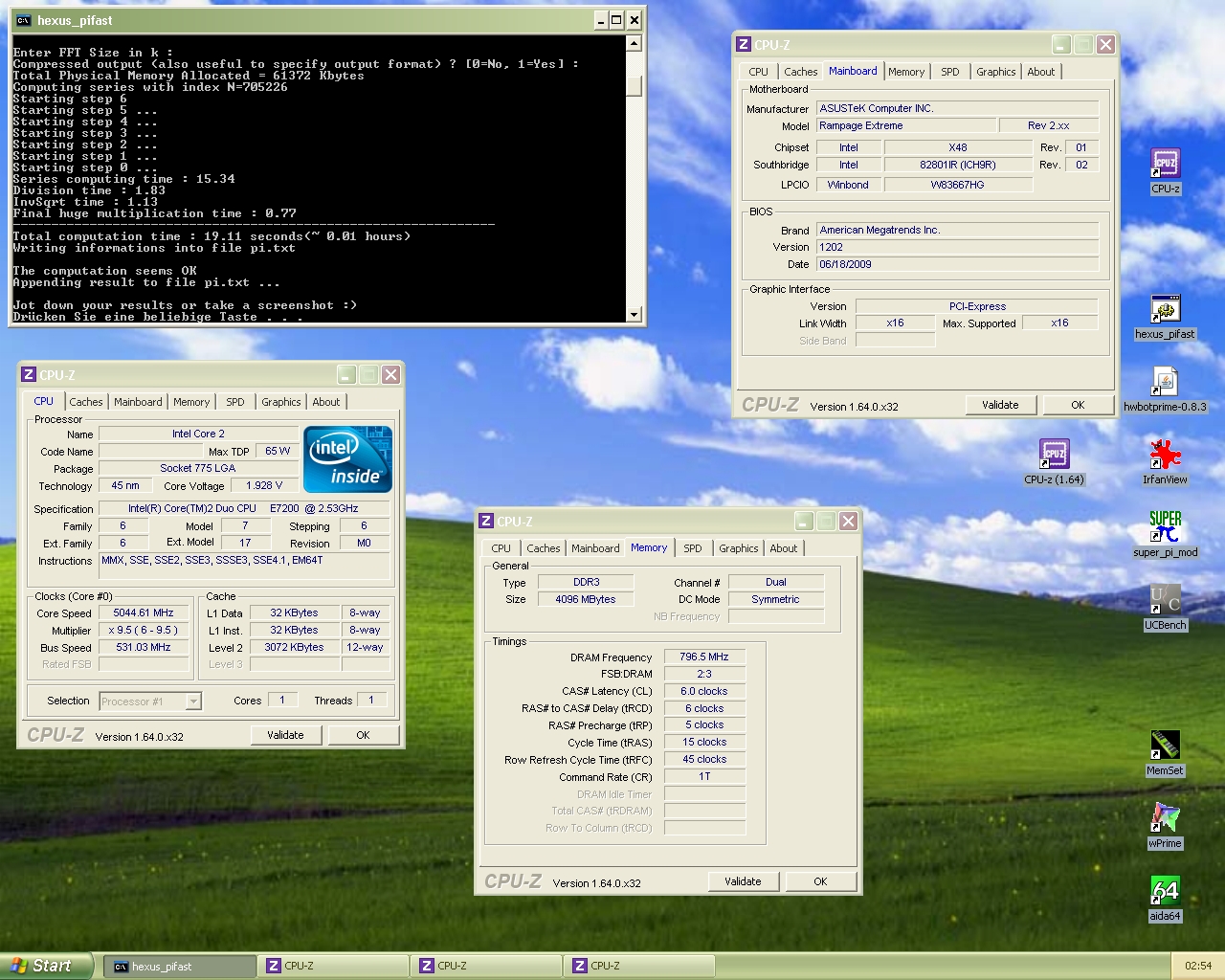Click Core Voltage value 1.928 V
The image size is (1225, 980).
[264, 486]
